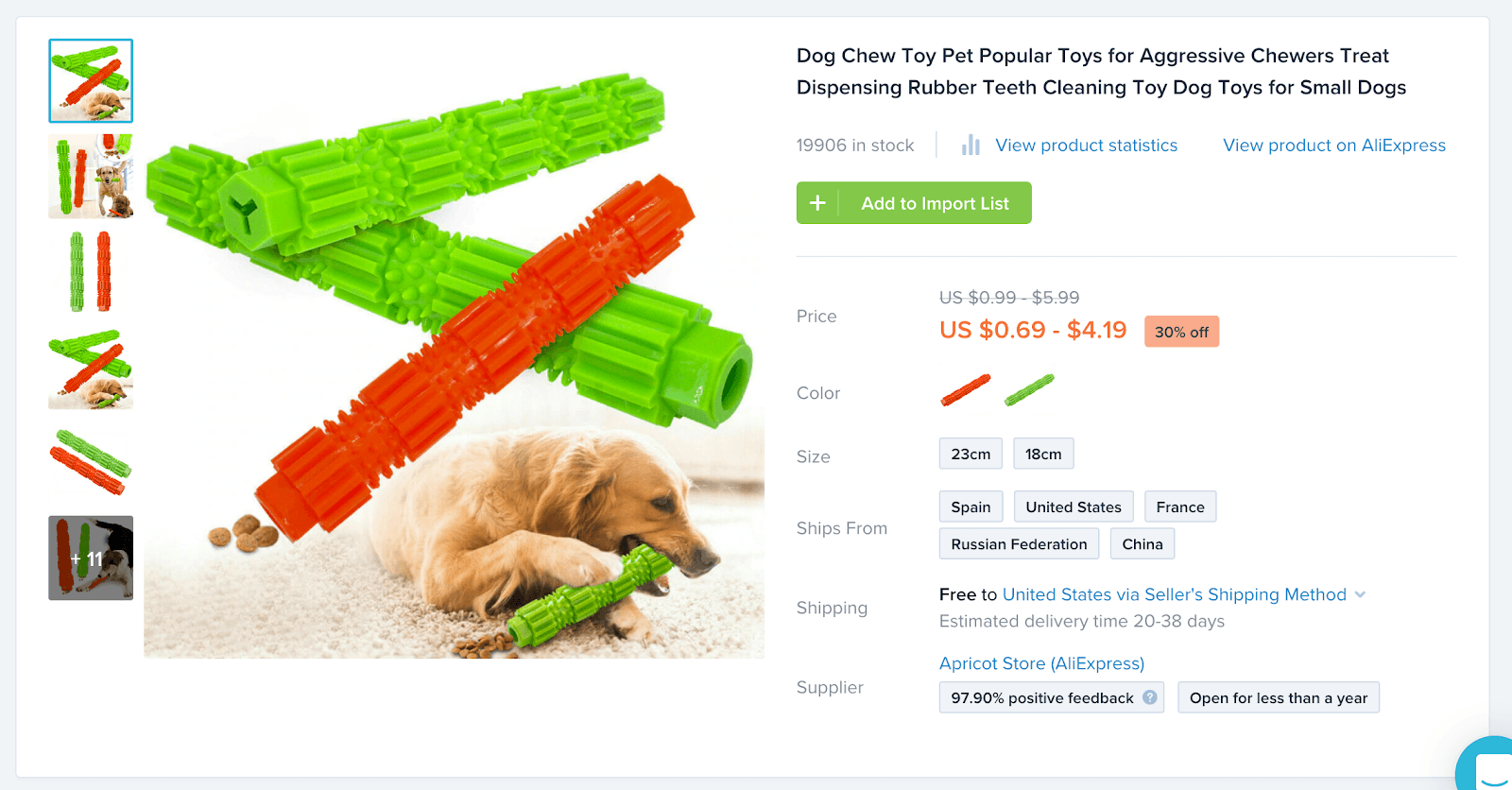Open the Seller's Shipping Method selector link

[x=1174, y=594]
